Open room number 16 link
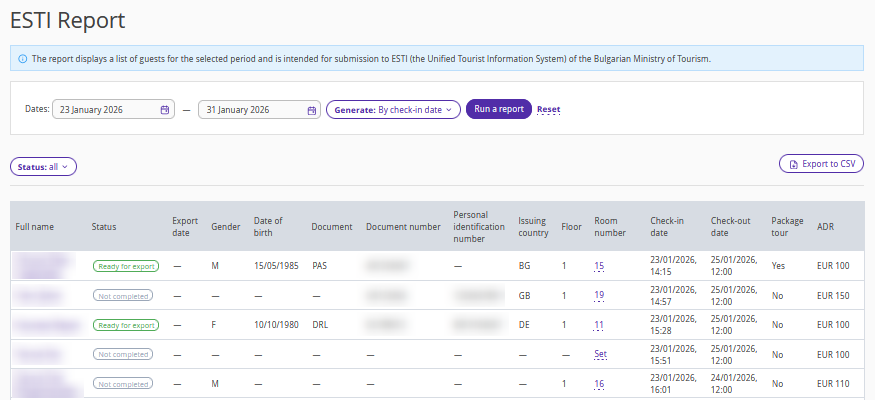875x400 pixels. (x=599, y=383)
